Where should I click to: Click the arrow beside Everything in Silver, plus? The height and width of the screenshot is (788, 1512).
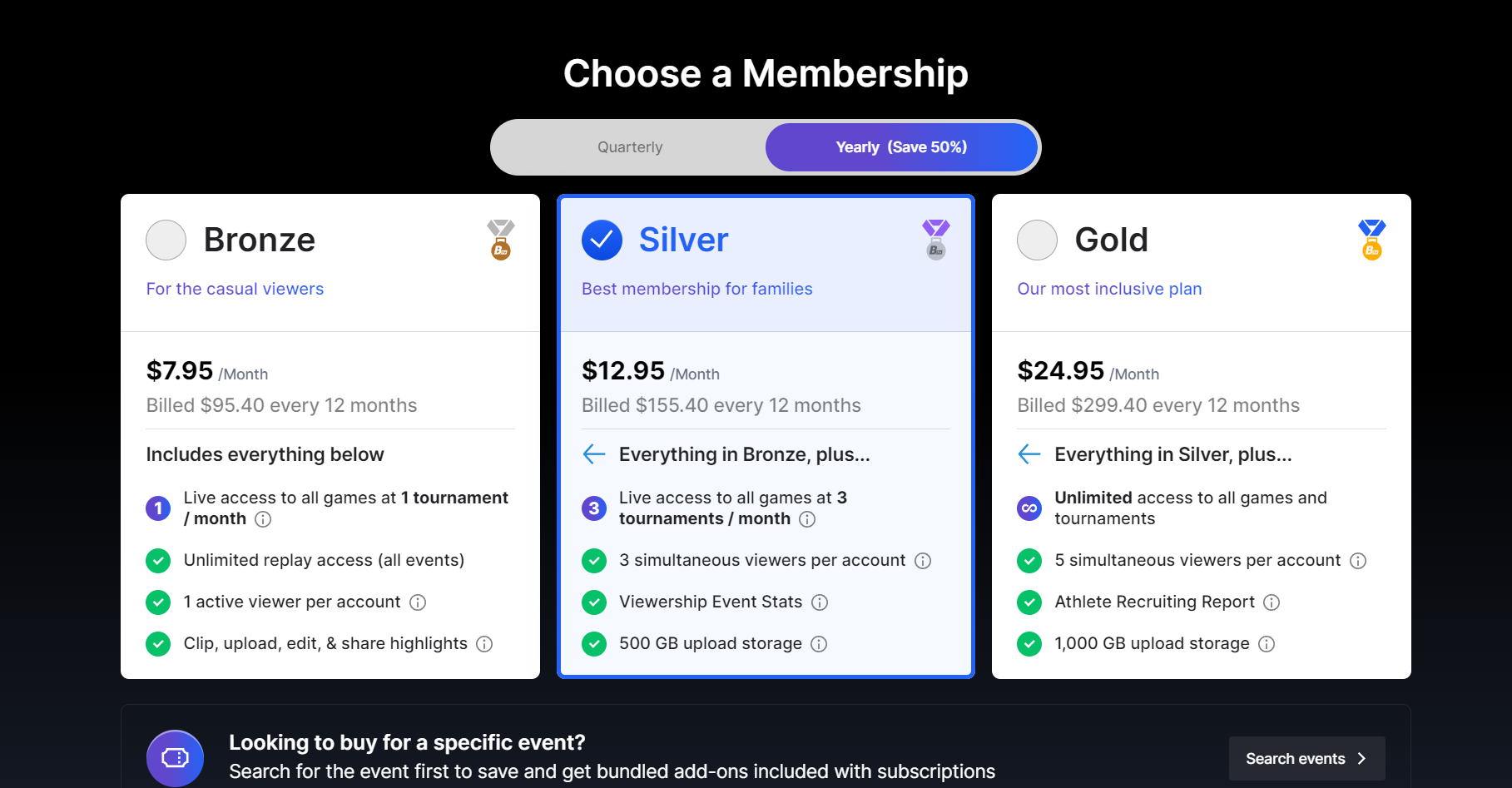[1029, 454]
